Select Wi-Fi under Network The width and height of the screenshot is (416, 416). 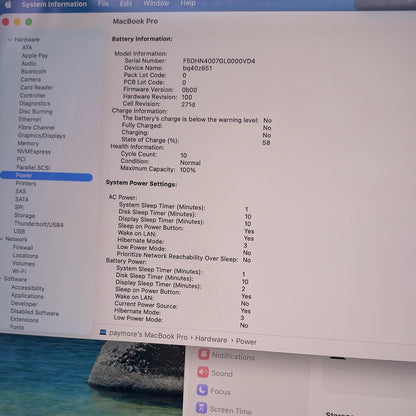click(x=19, y=271)
